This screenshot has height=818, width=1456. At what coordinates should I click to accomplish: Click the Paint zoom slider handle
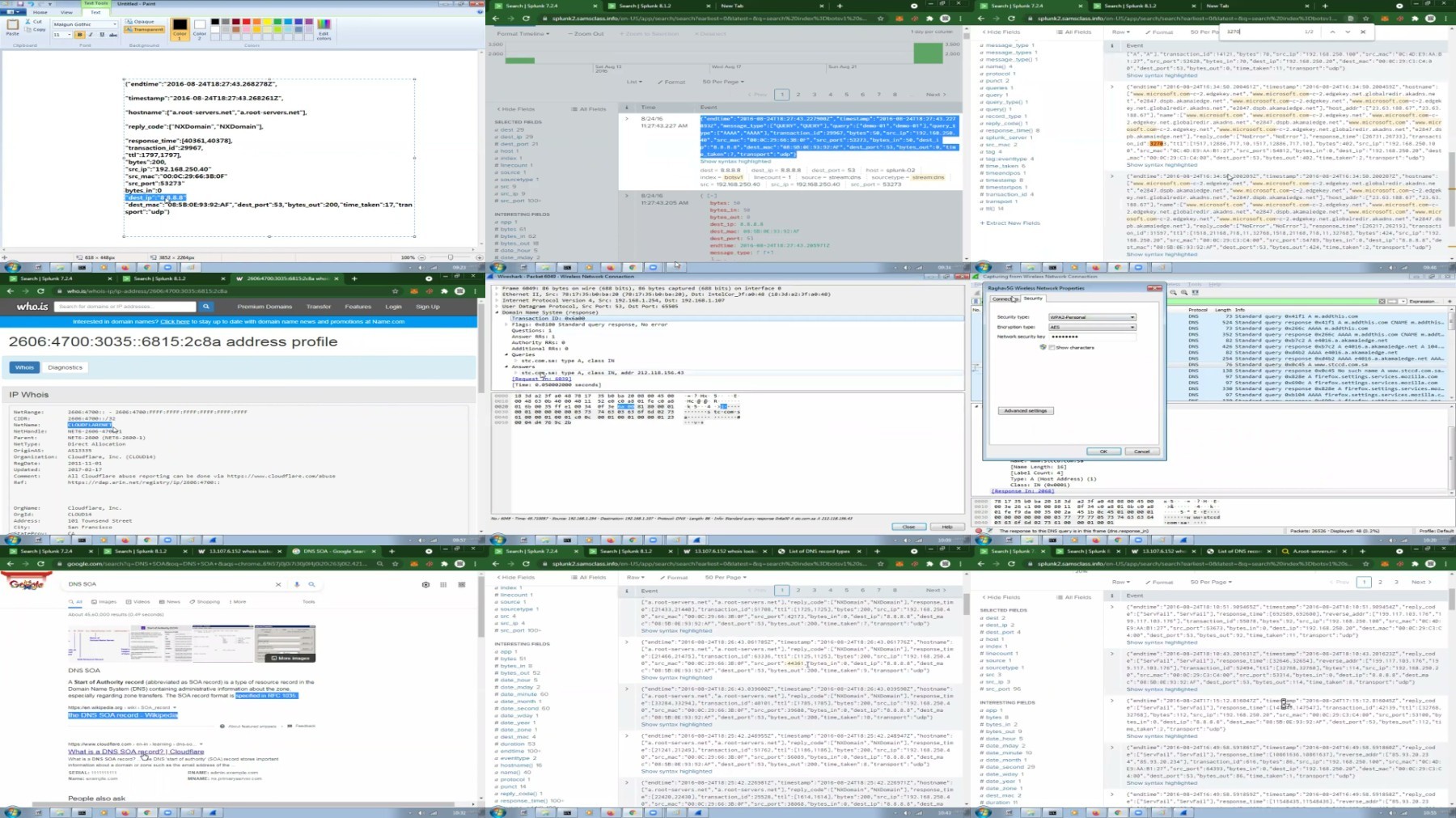click(451, 257)
